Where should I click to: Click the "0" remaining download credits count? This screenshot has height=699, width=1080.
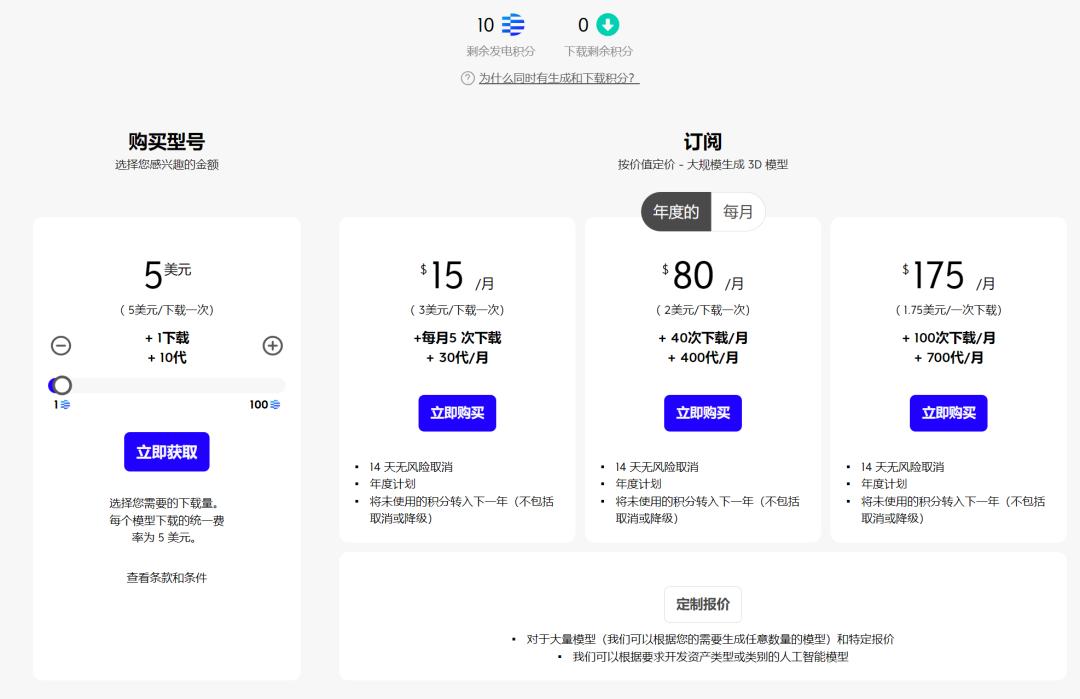[585, 25]
